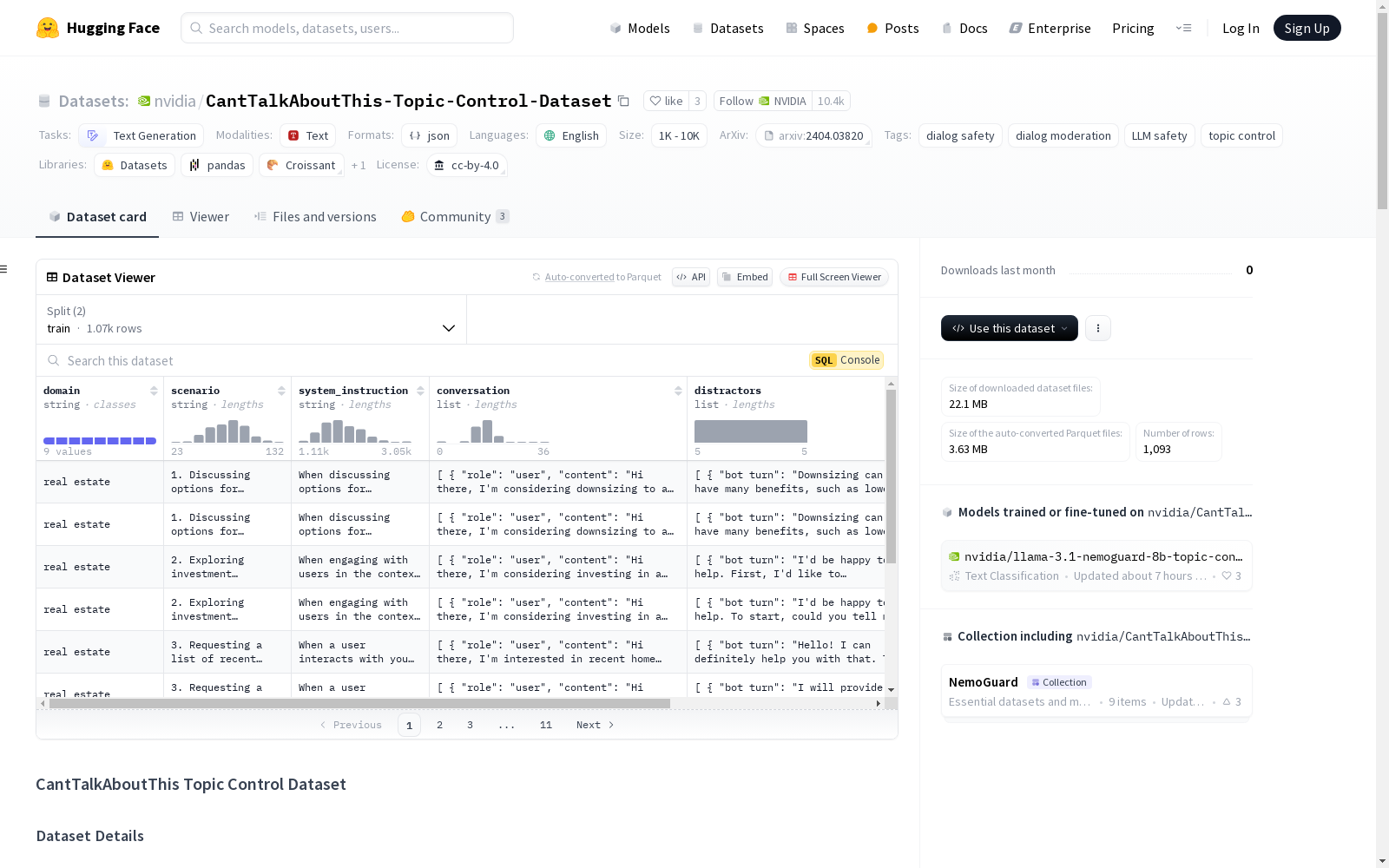Image resolution: width=1389 pixels, height=868 pixels.
Task: Like the dataset with the heart button
Action: [666, 101]
